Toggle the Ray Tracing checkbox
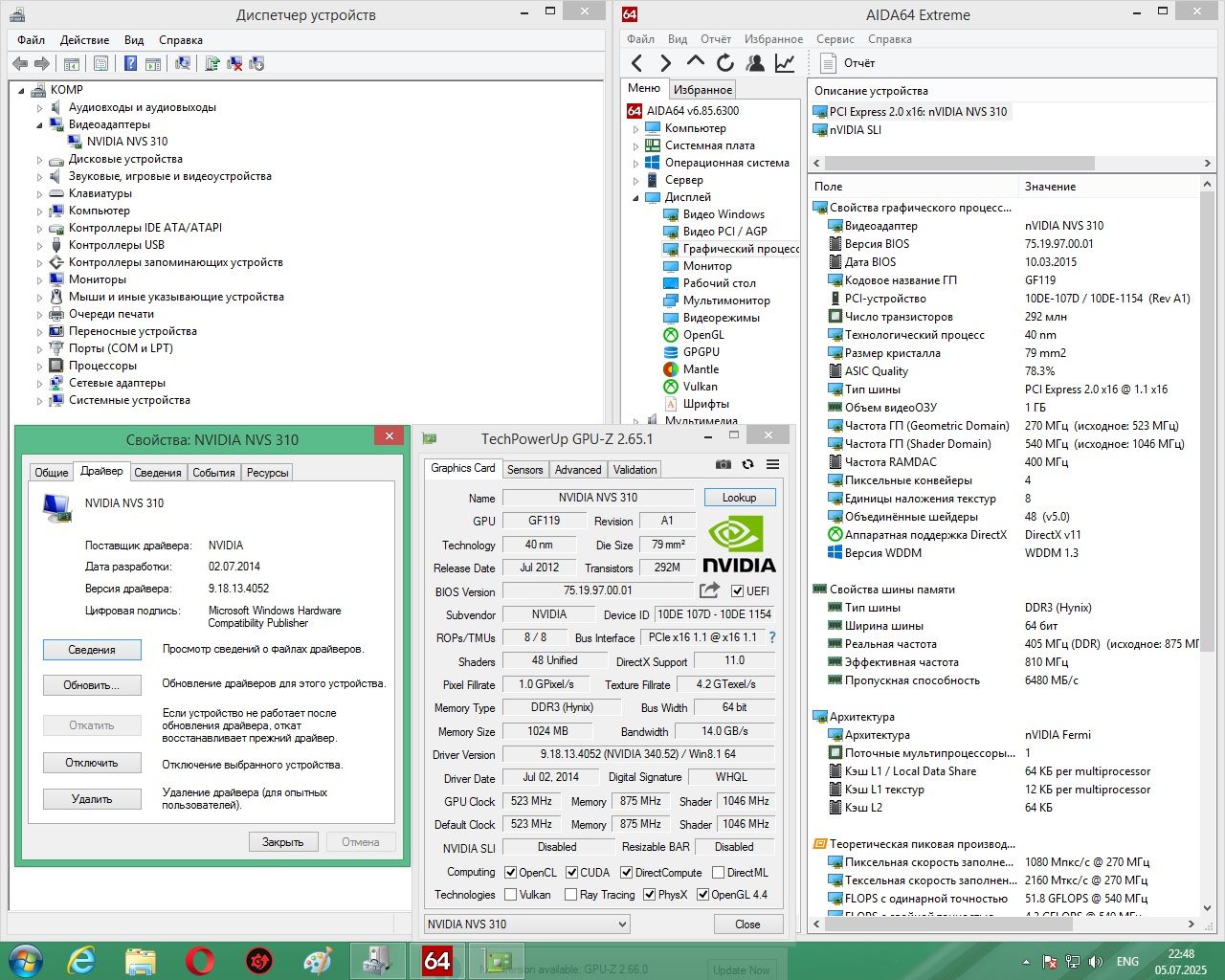The image size is (1225, 980). coord(570,895)
